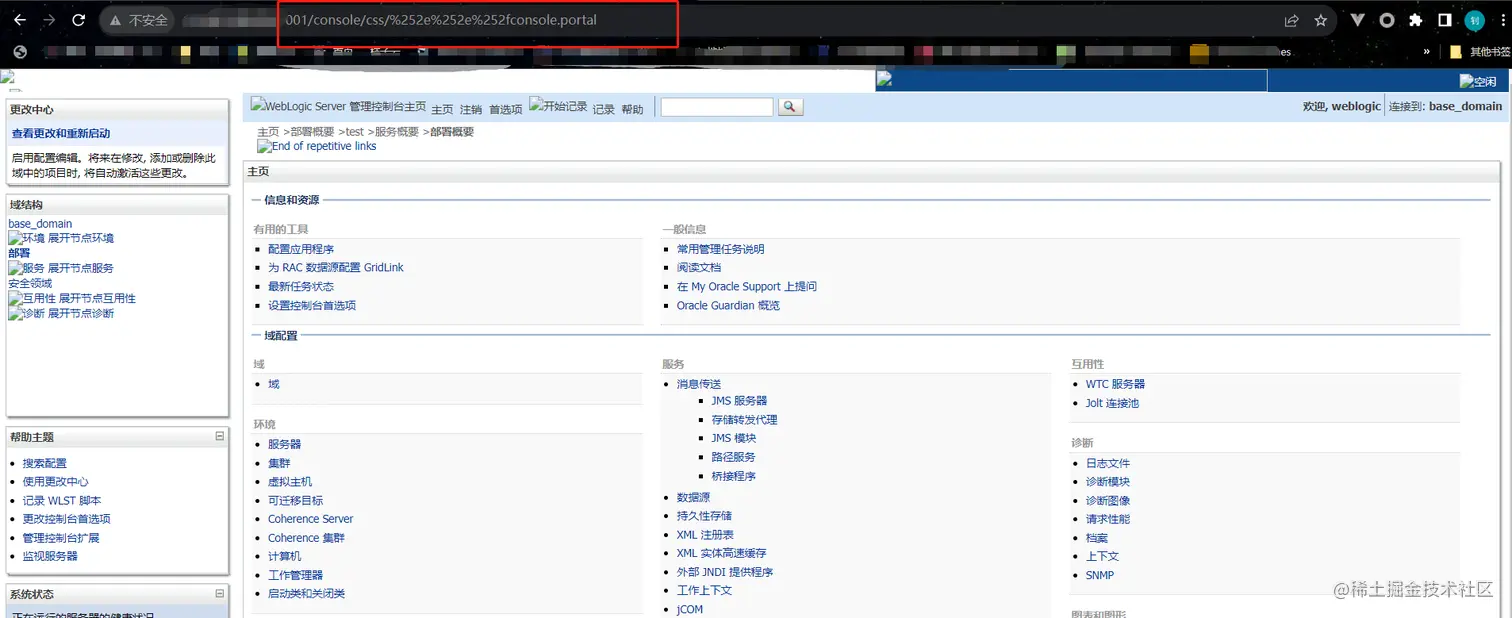Click 主页 in the console toolbar
This screenshot has width=1512, height=618.
coord(442,109)
